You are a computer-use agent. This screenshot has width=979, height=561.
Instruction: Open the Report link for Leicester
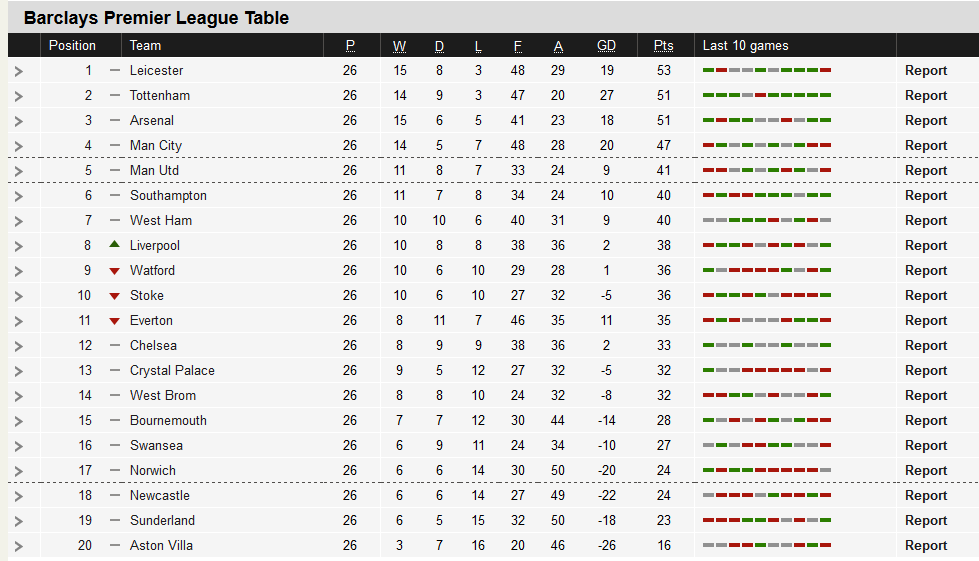pos(926,71)
